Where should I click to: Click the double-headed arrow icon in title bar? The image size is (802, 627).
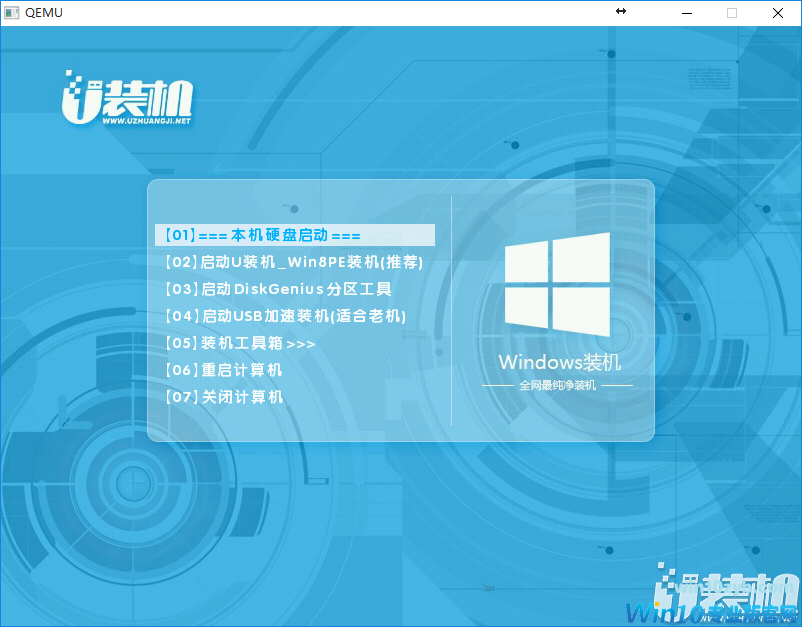(620, 12)
